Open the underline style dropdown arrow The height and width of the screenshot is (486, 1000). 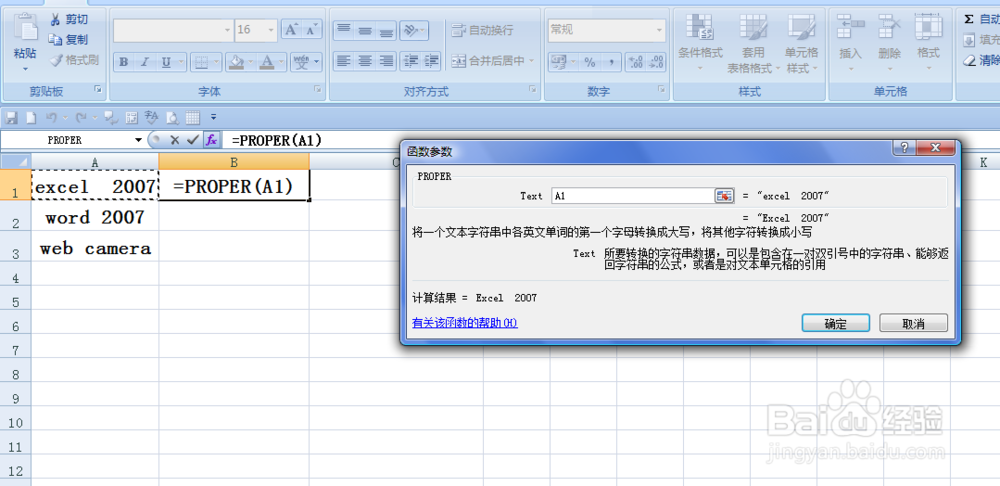pos(181,62)
